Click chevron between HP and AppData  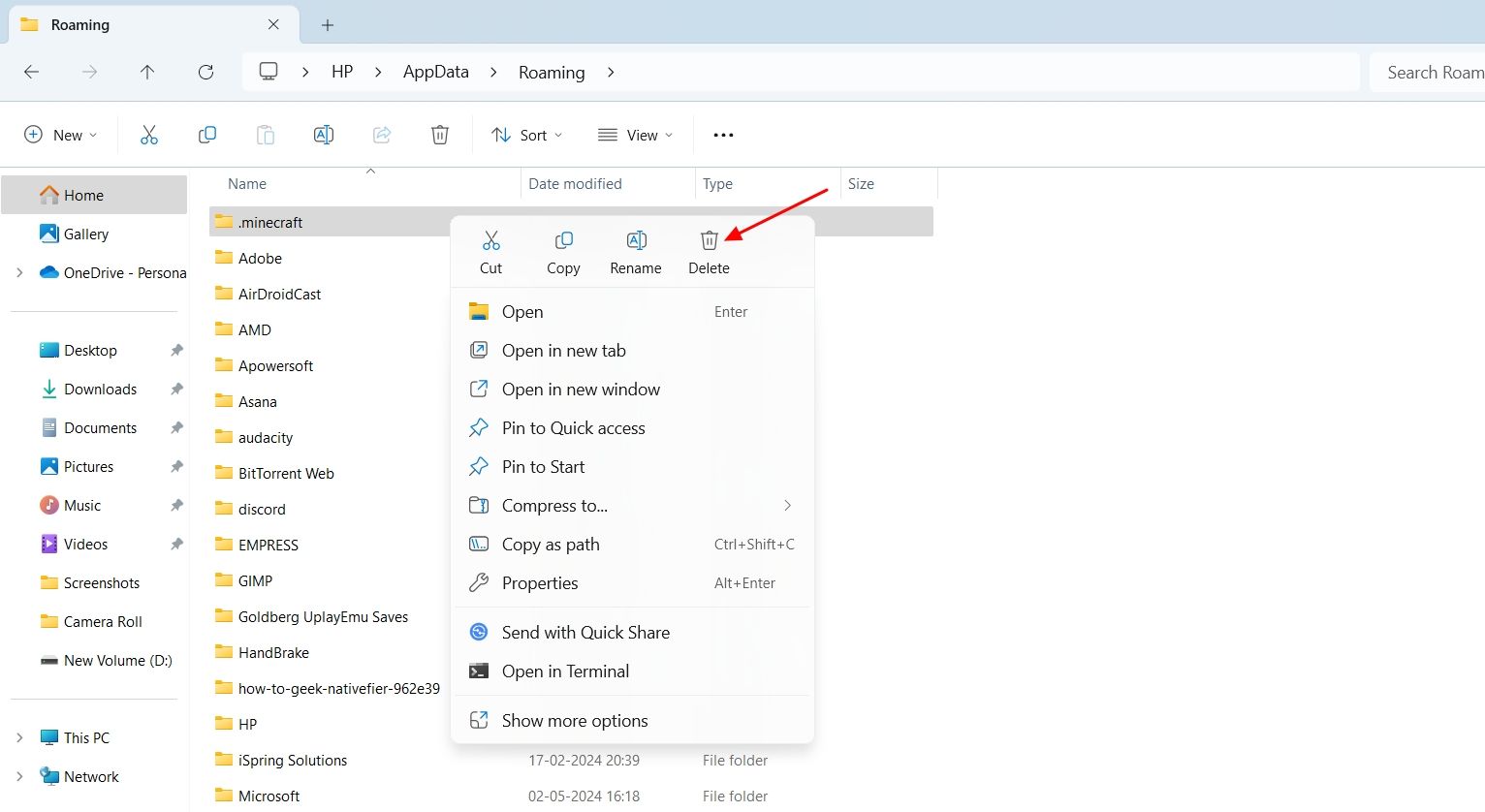pyautogui.click(x=378, y=72)
